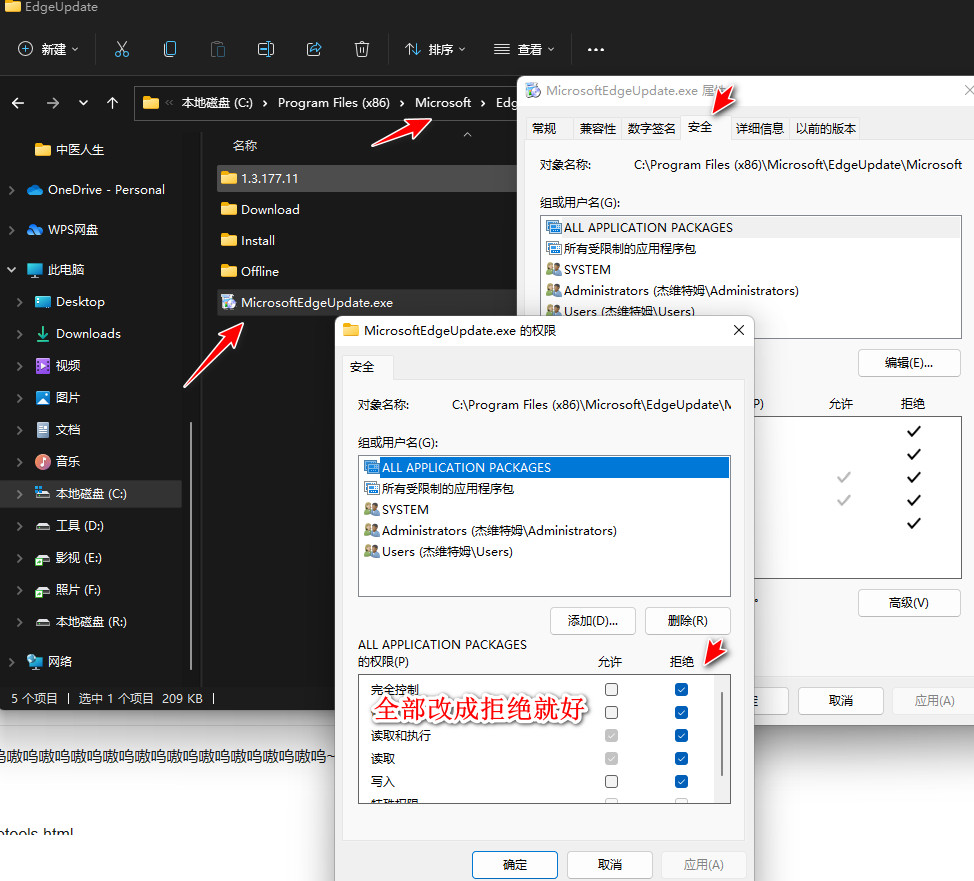Click 取消 in permissions dialog
This screenshot has height=881, width=974.
click(x=610, y=865)
